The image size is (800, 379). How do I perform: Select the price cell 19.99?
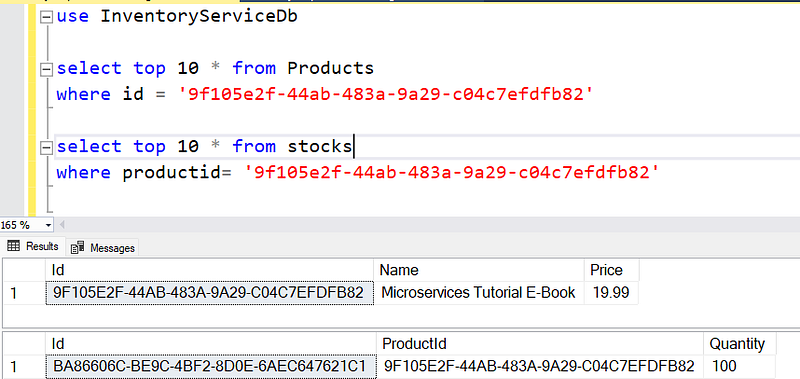tap(611, 293)
